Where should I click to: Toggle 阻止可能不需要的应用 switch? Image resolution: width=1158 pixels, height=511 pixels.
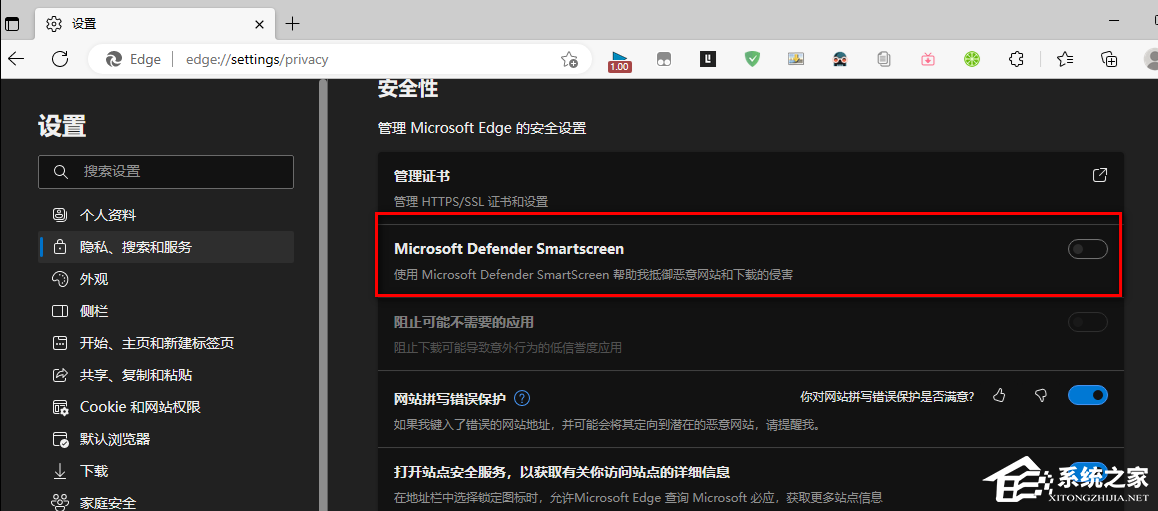coord(1088,322)
